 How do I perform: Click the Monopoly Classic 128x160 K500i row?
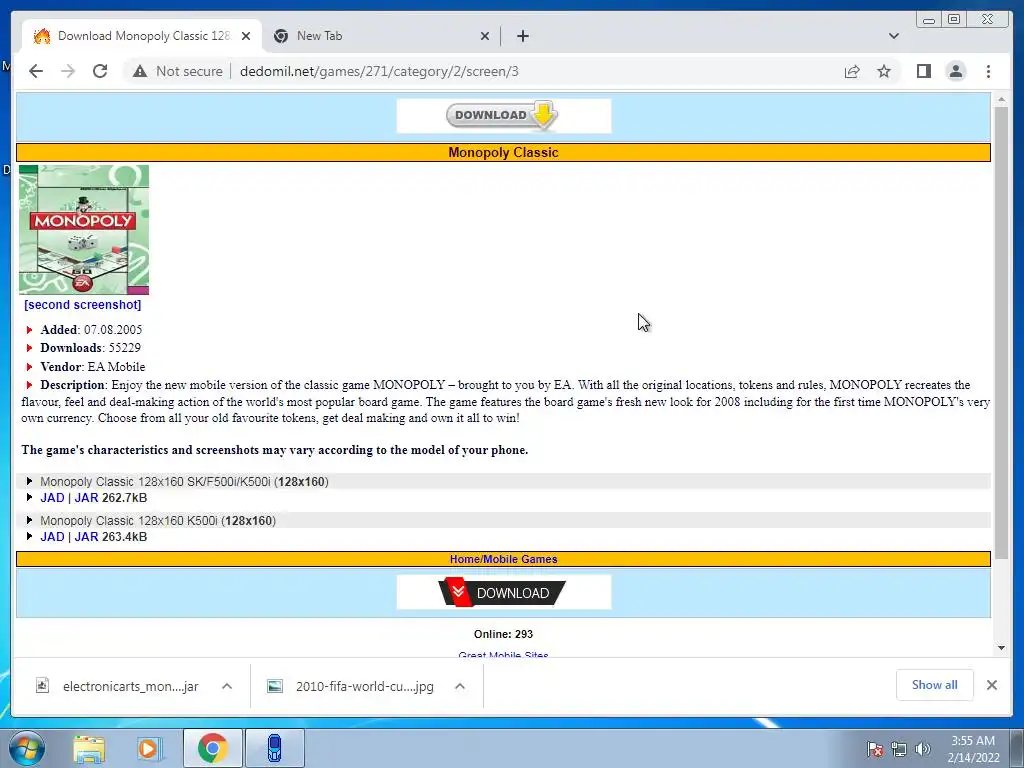pos(504,520)
